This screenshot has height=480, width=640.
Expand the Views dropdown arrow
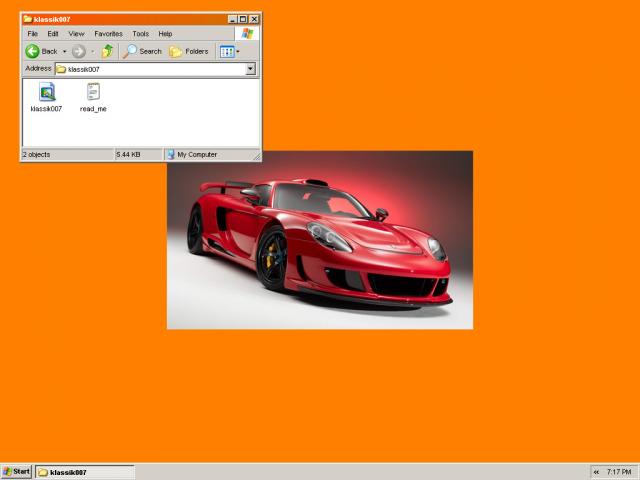(238, 51)
